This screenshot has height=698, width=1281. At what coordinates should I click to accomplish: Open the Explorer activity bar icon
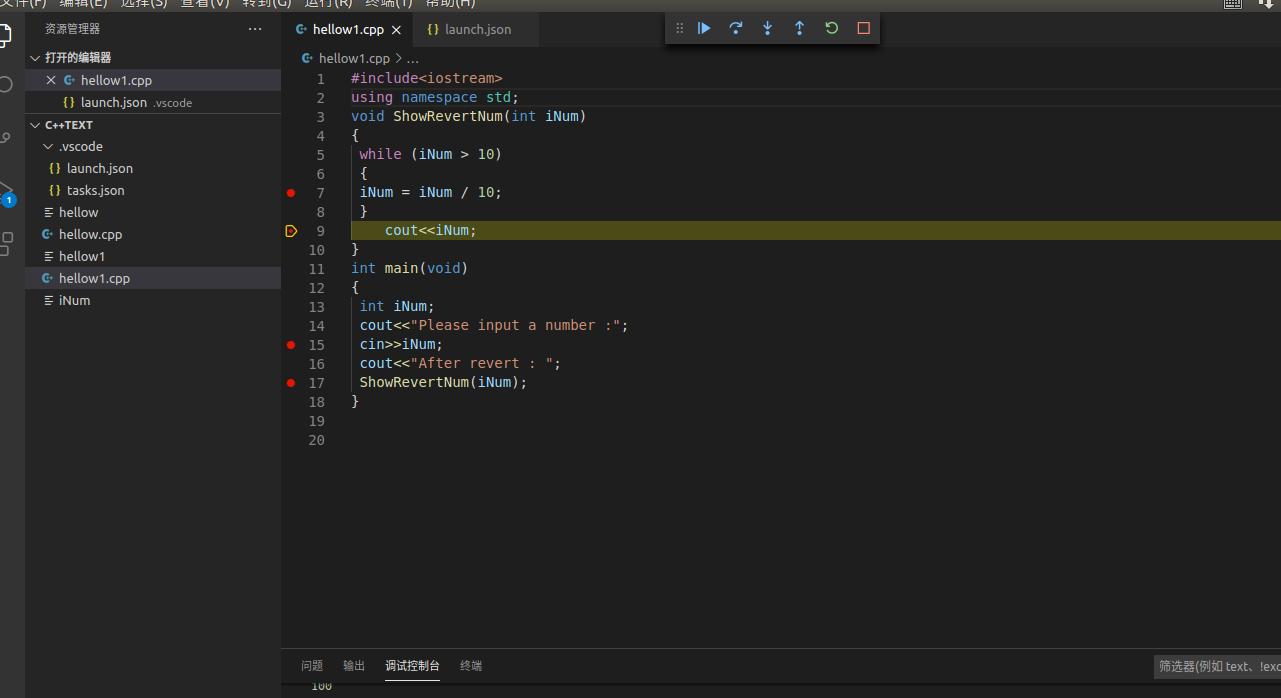[5, 36]
